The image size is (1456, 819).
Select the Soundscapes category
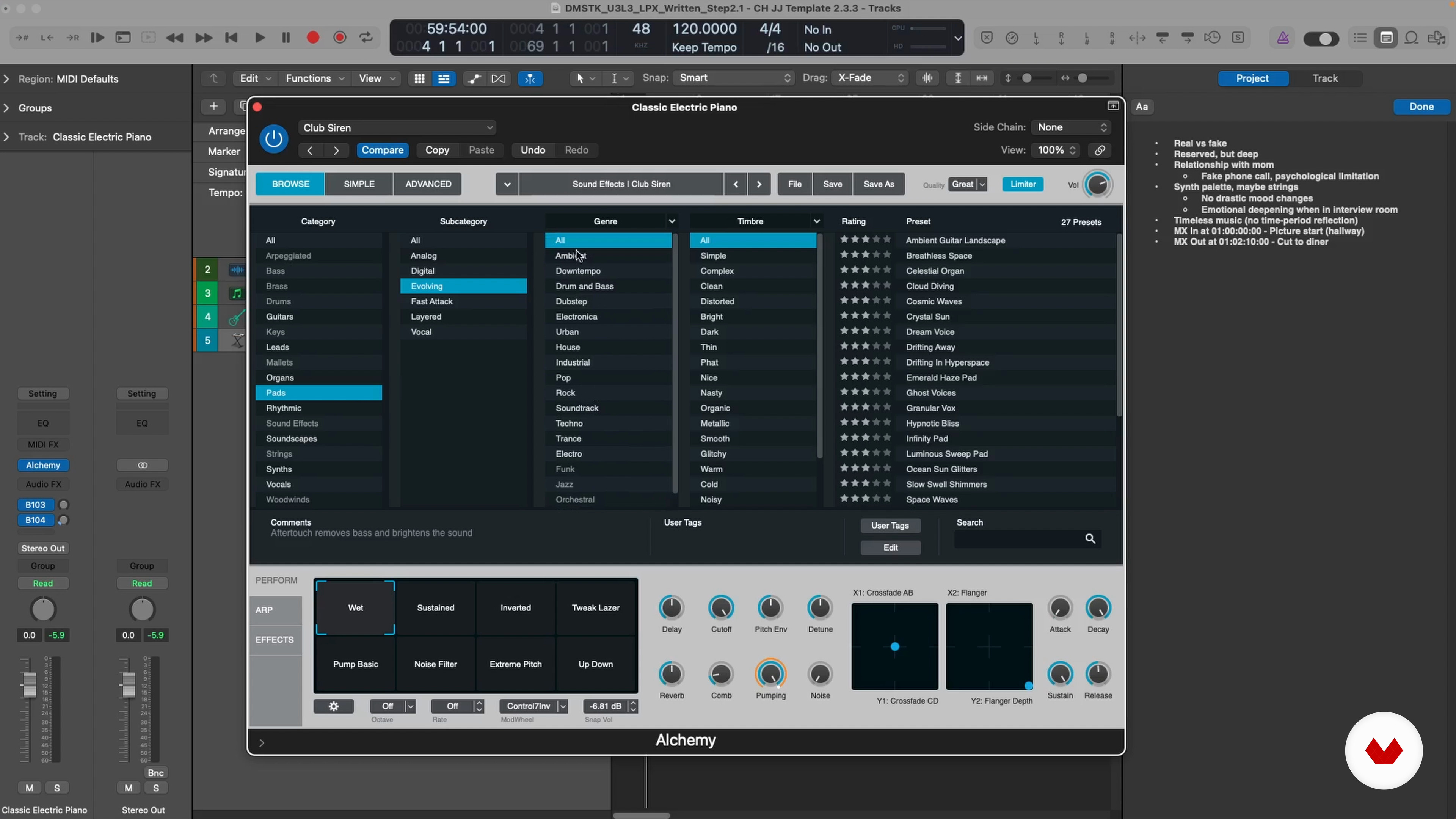pos(319,439)
